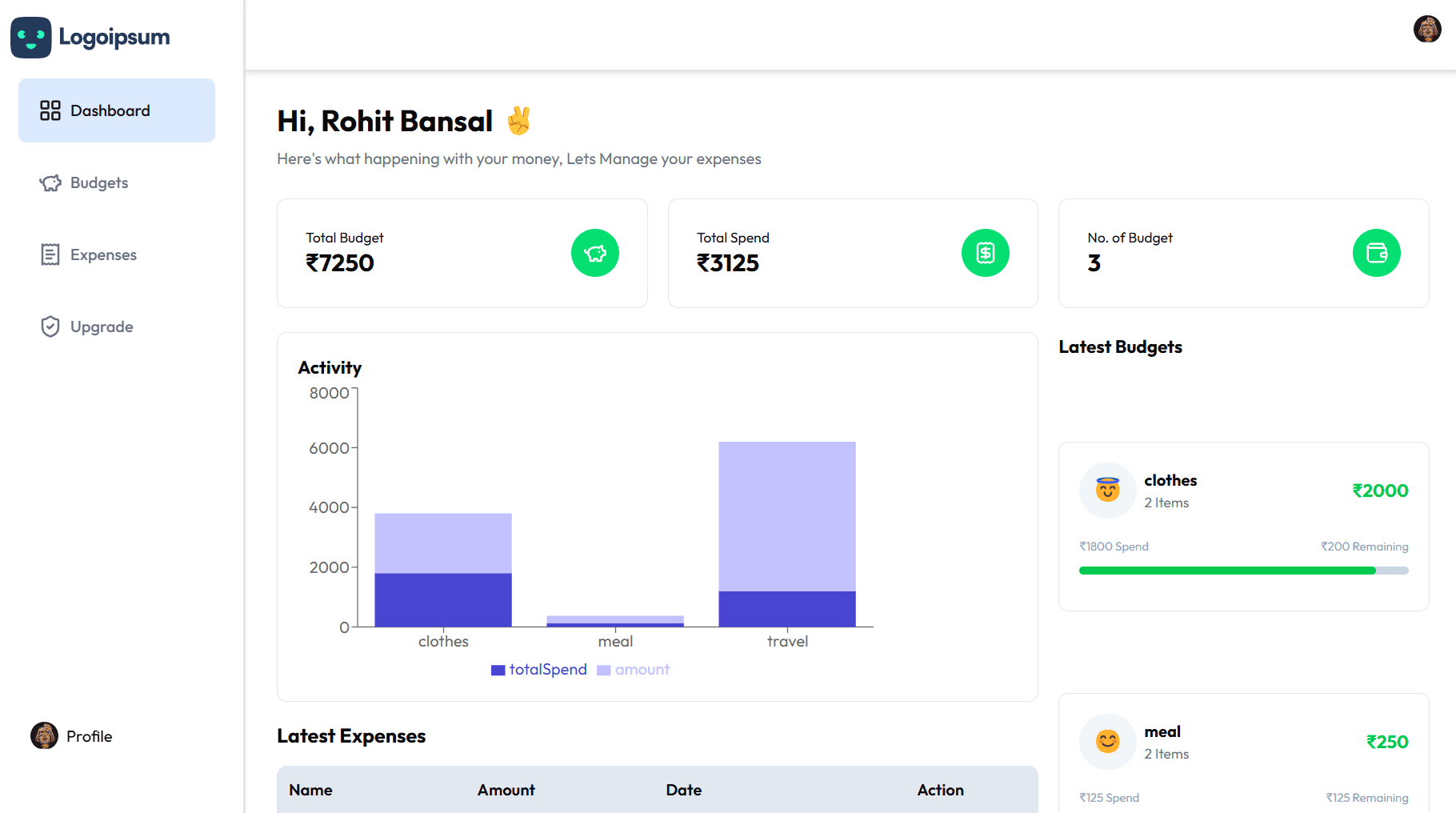Click the Dashboard grid icon in sidebar
1456x813 pixels.
tap(50, 110)
